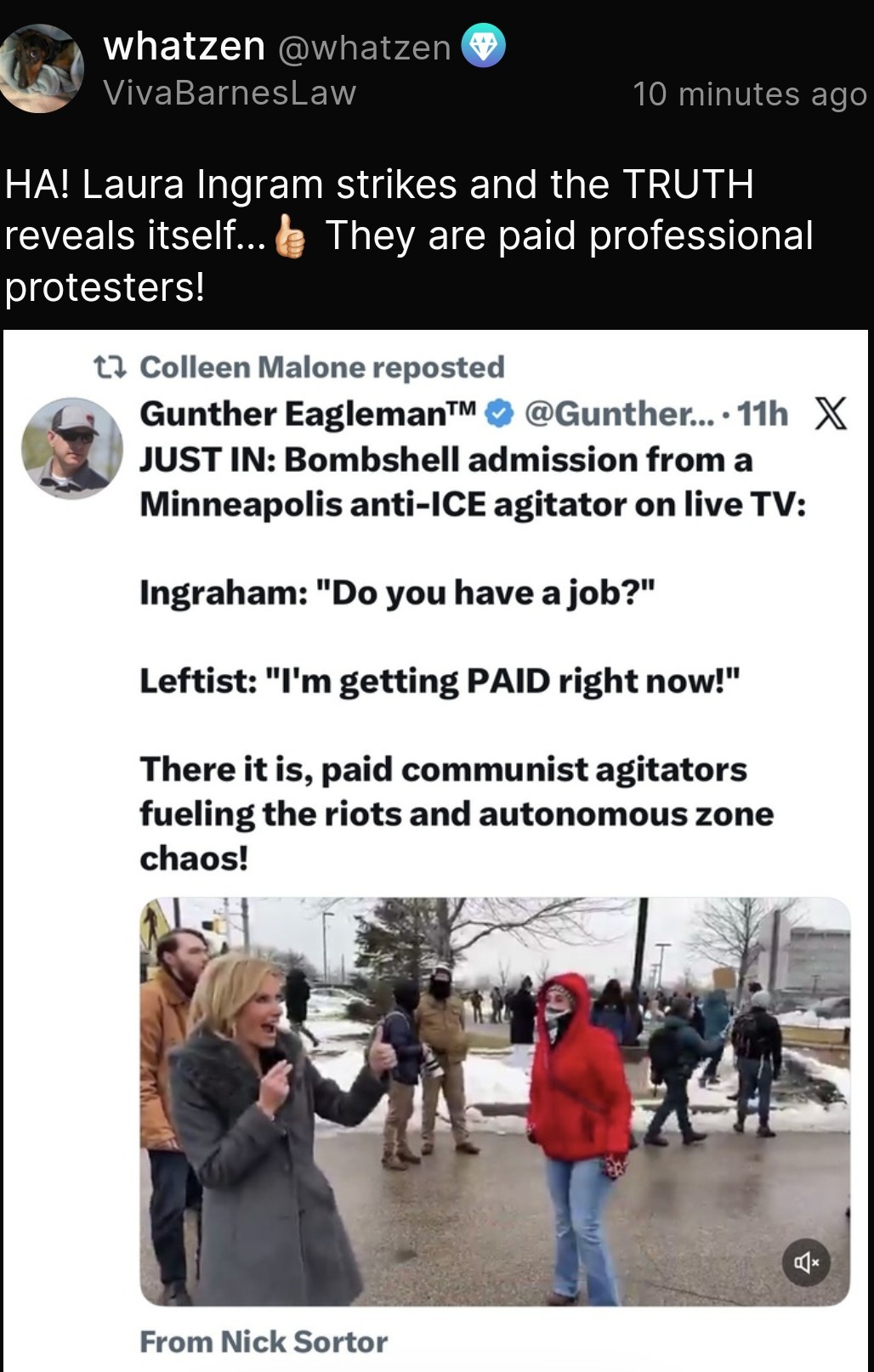Image resolution: width=874 pixels, height=1372 pixels.
Task: Tap the diamond badge next to @whatzen
Action: (x=483, y=47)
